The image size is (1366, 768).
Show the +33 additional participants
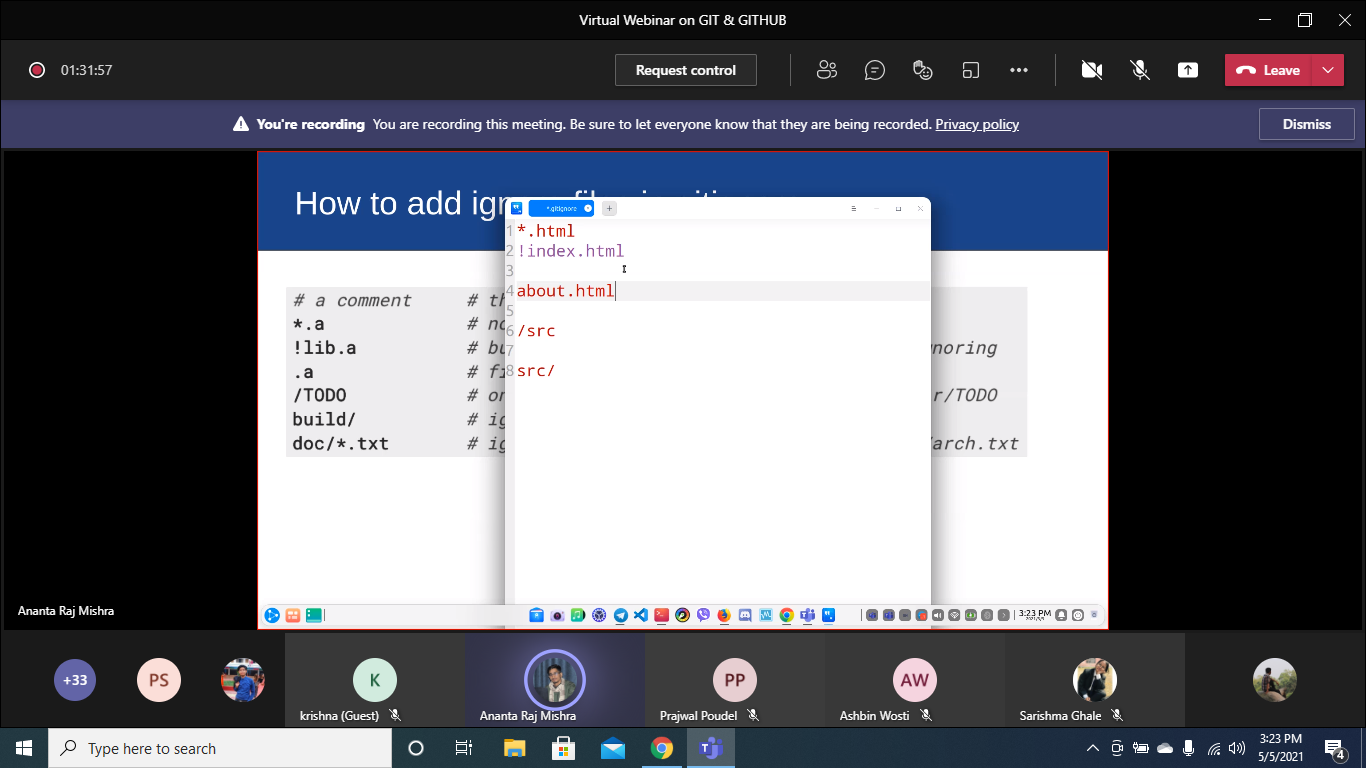75,680
